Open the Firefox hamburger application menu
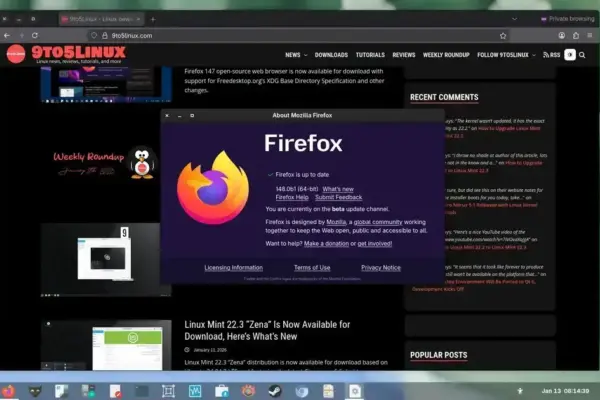Screen dimensions: 600x400 (590, 36)
